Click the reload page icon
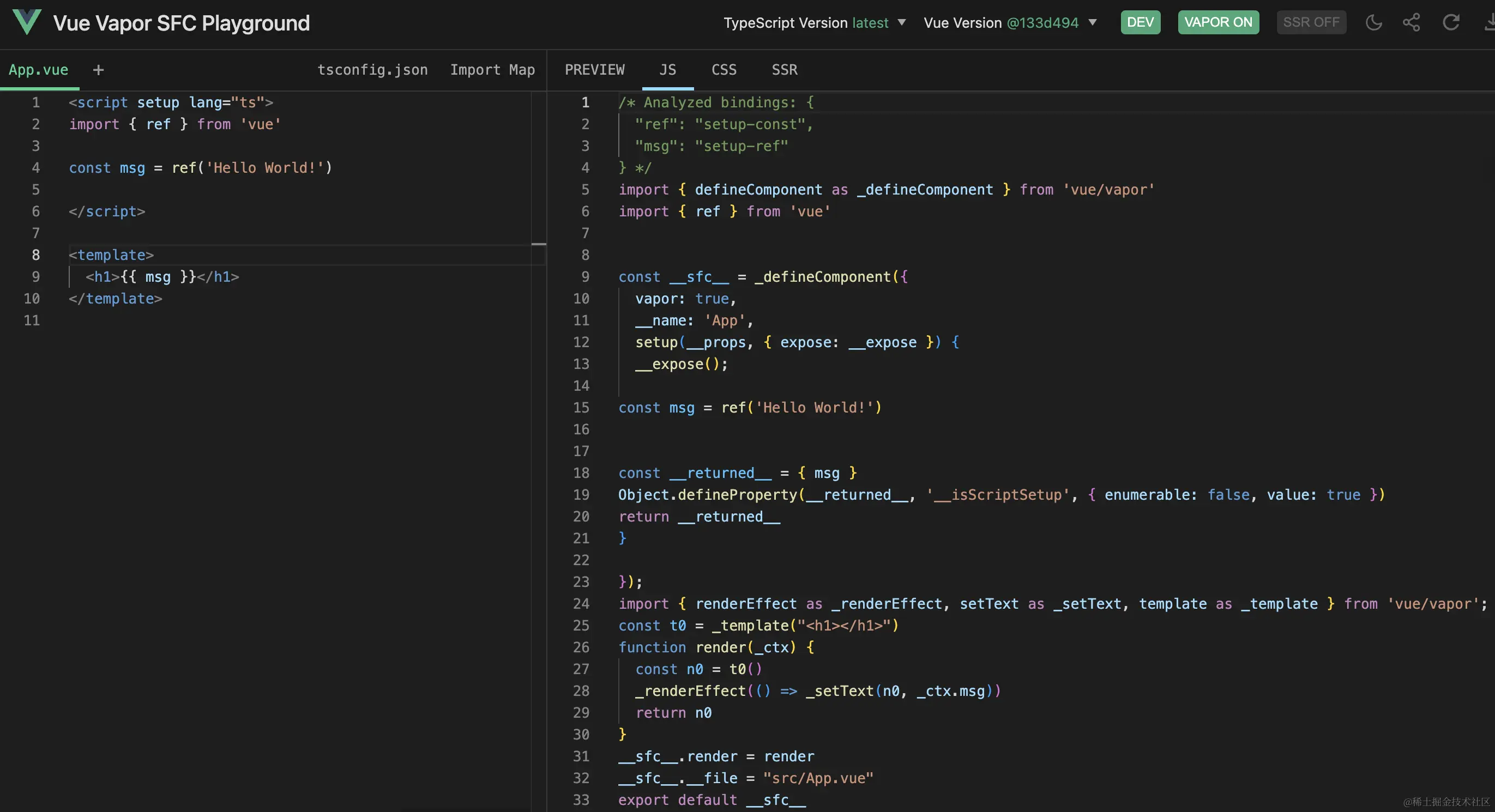The width and height of the screenshot is (1495, 812). [x=1451, y=23]
